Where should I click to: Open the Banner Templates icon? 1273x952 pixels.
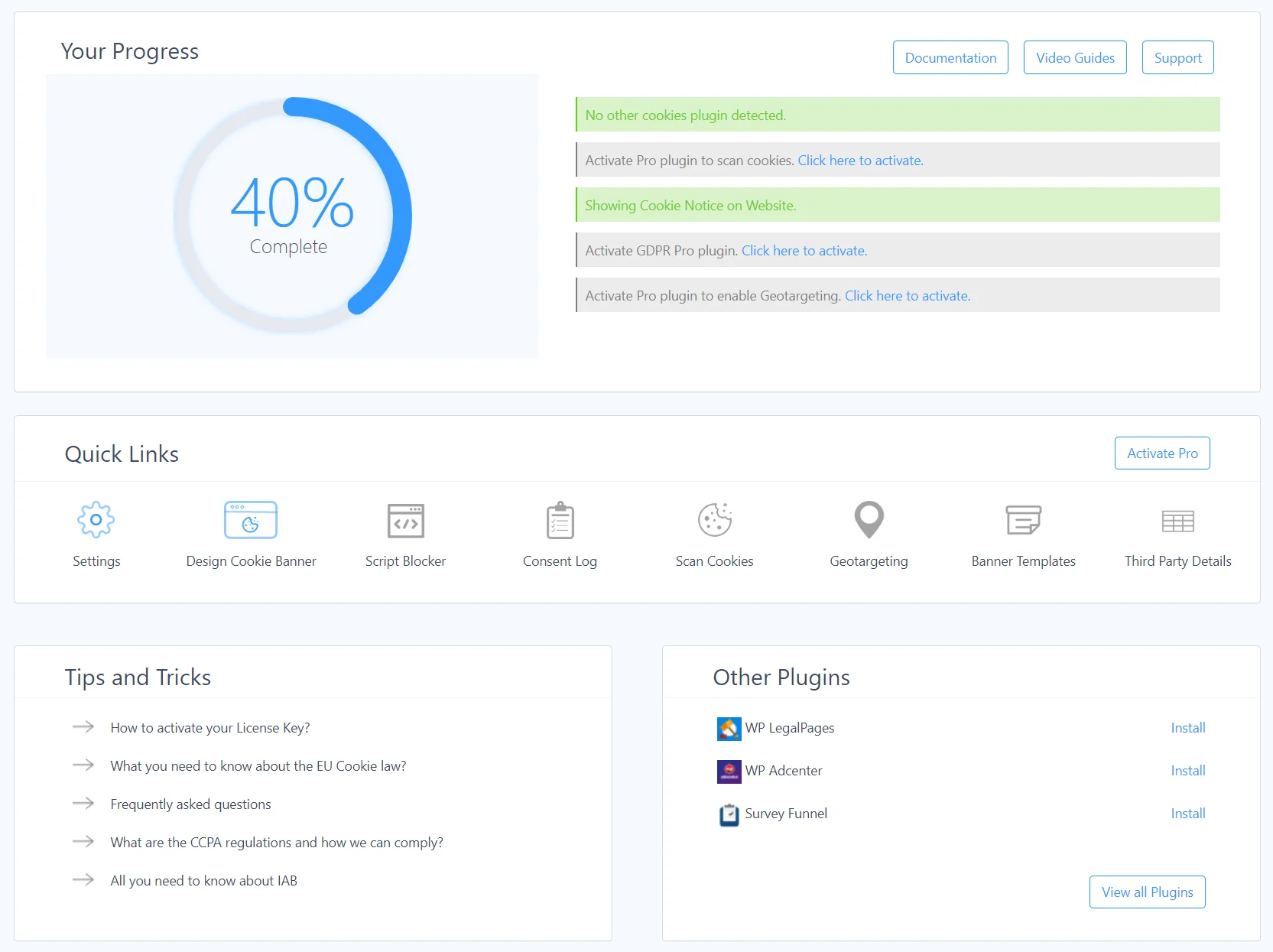pyautogui.click(x=1024, y=520)
